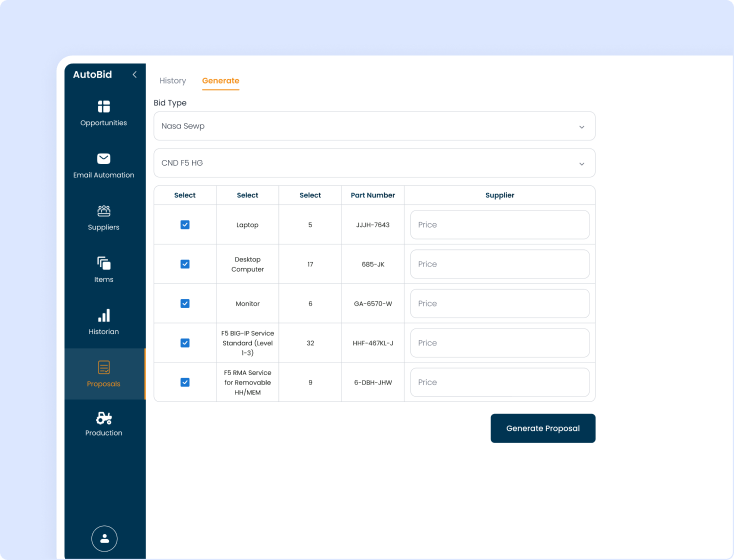The height and width of the screenshot is (560, 734).
Task: Uncheck the Desktop Computer row checkbox
Action: [x=185, y=264]
